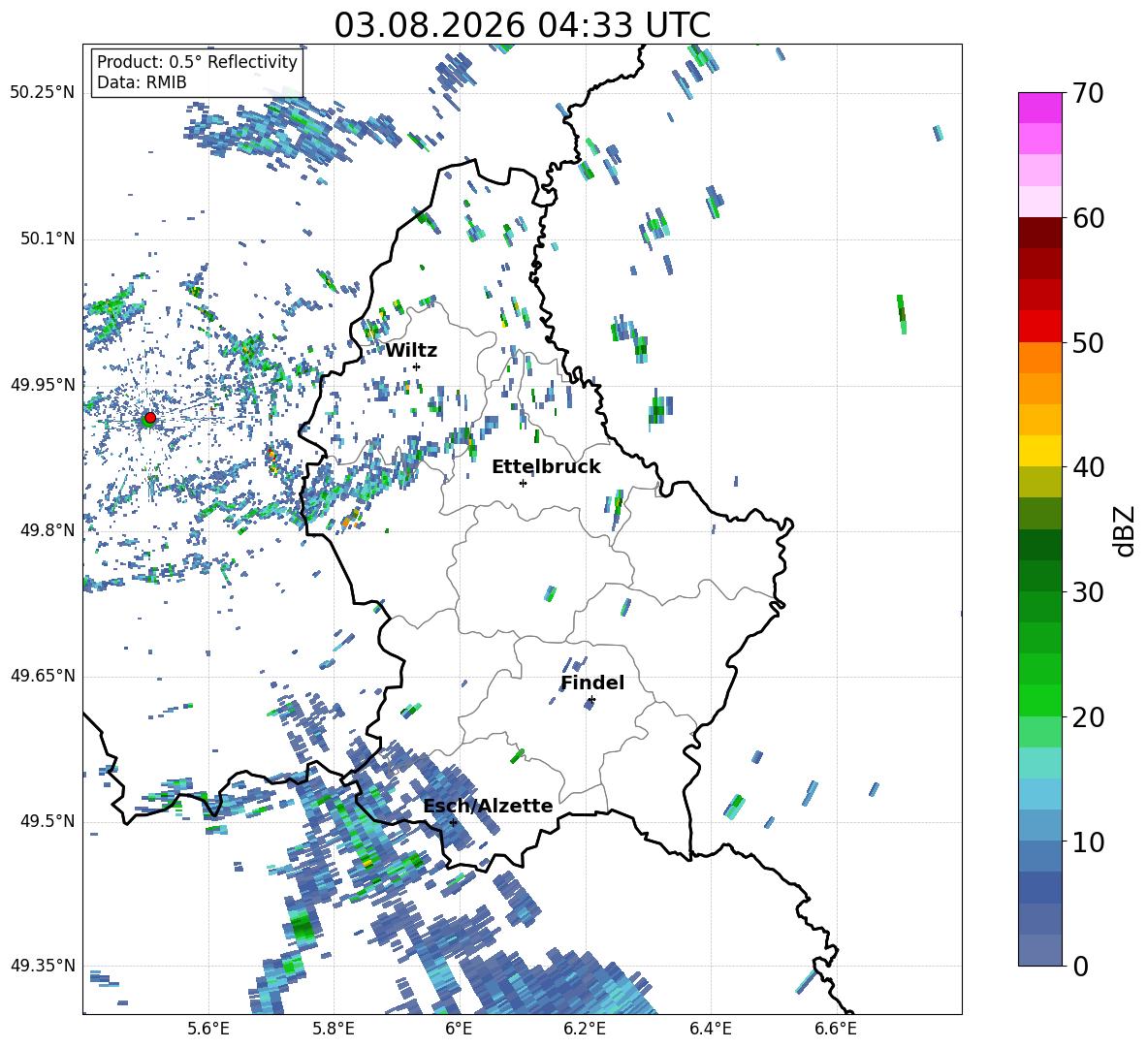
Task: Pick the yellow 40 dBZ colorbar segment
Action: 1039,451
